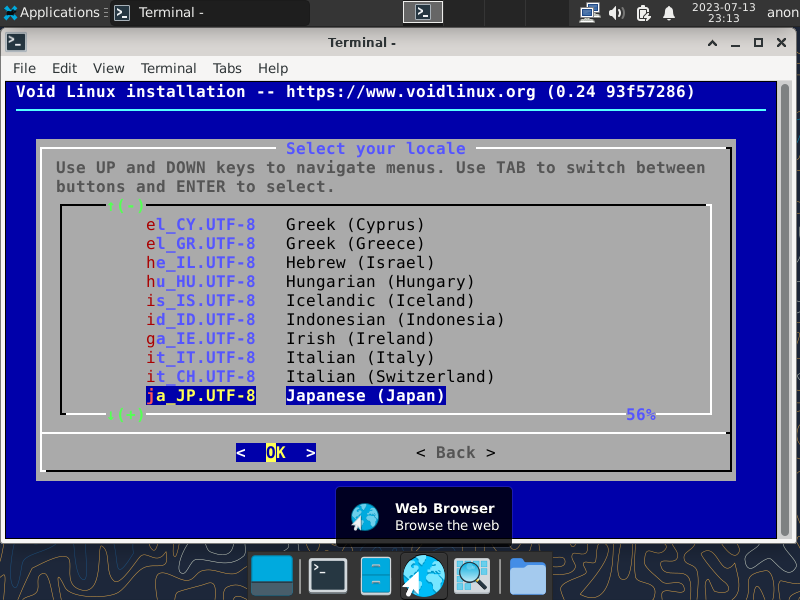Click the volume speaker tray icon
Screen dimensions: 800x600
click(x=616, y=12)
